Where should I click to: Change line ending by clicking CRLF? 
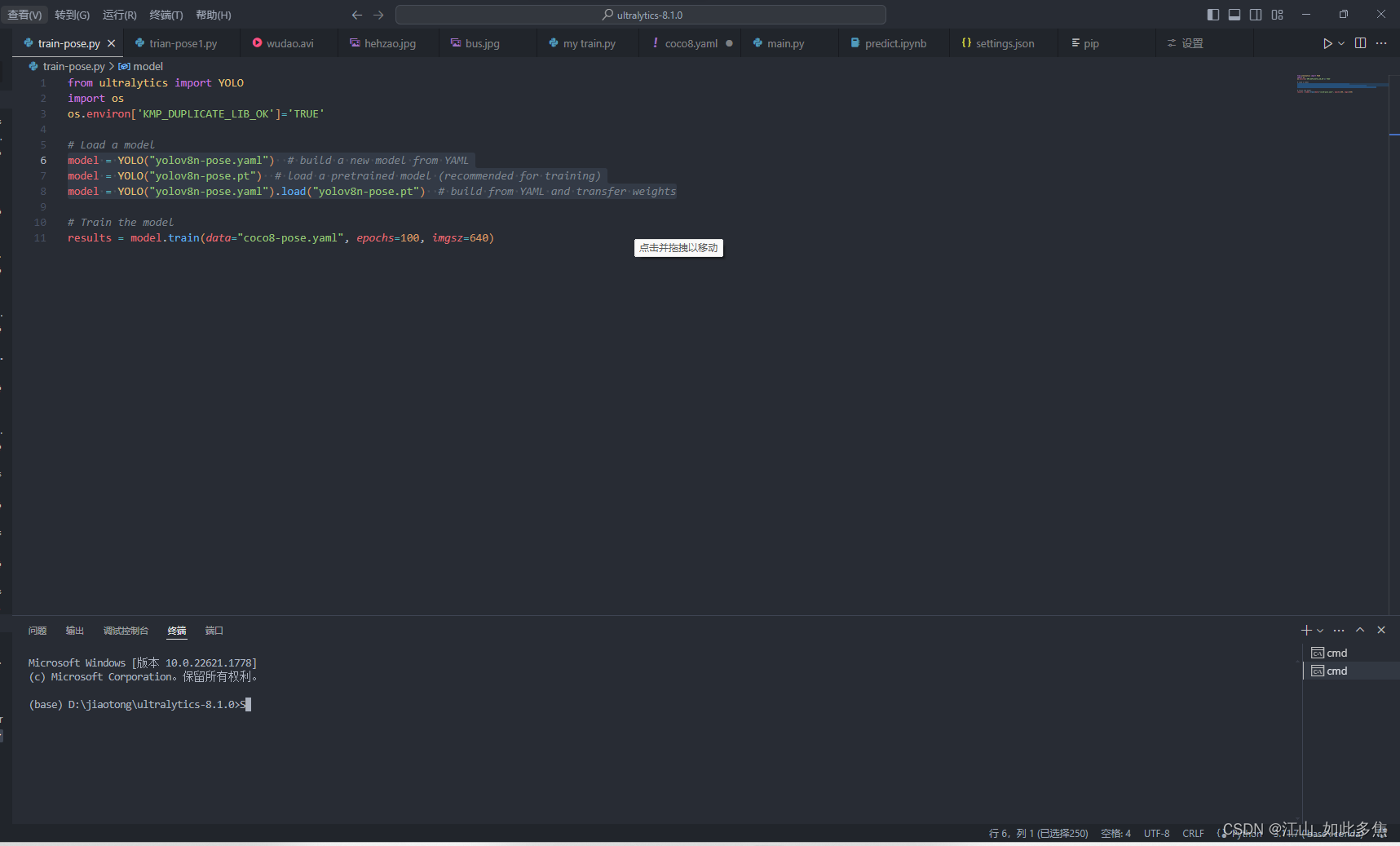point(1193,833)
